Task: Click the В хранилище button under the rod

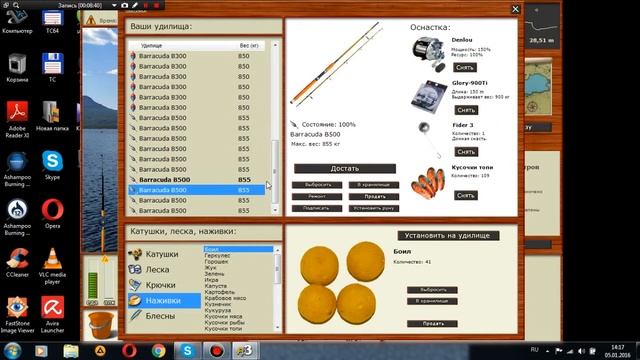Action: (x=374, y=185)
